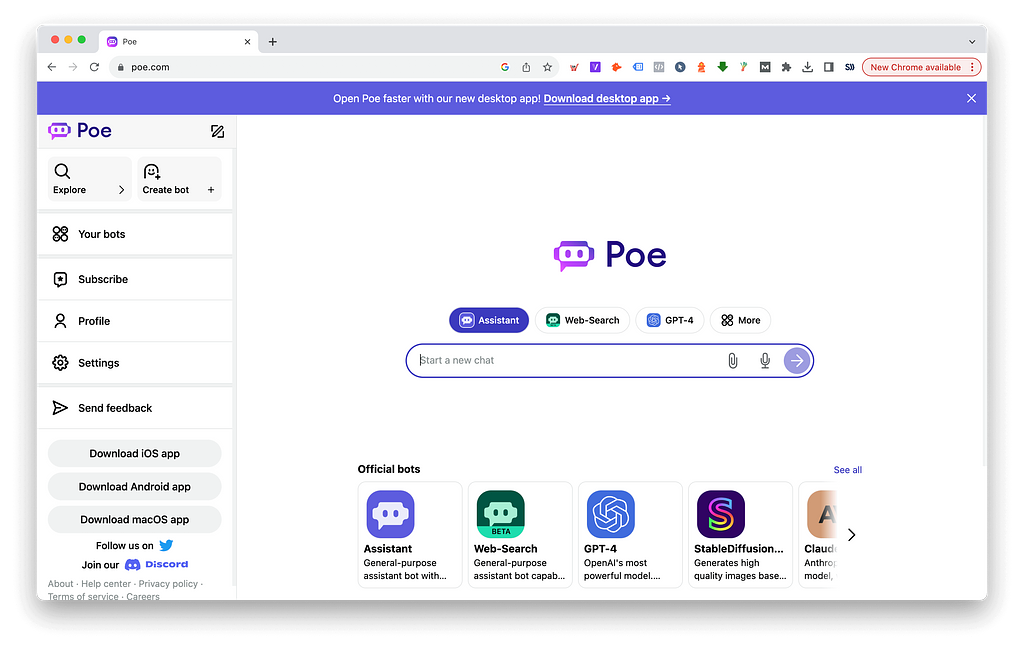Click the send arrow button
The image size is (1024, 649).
[x=797, y=360]
